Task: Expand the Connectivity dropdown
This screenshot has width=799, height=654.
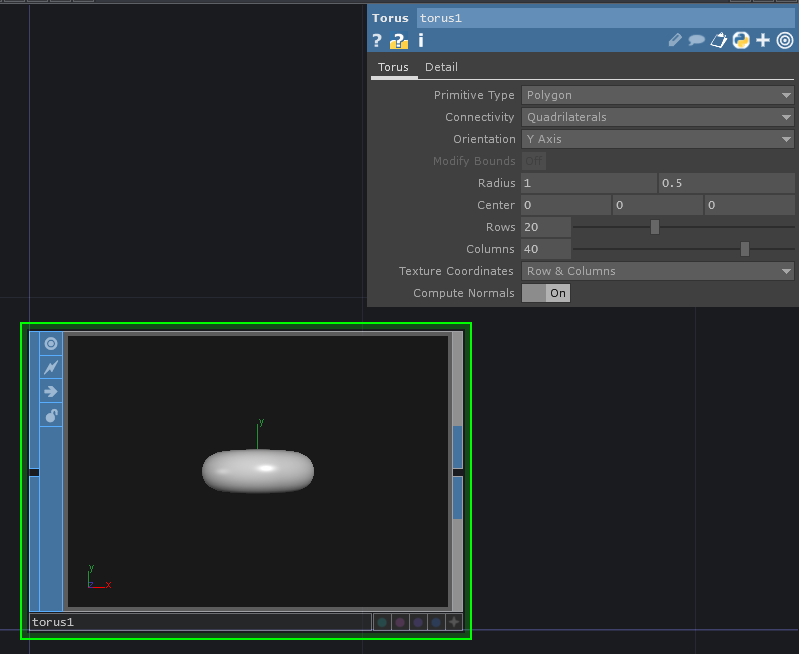Action: [657, 117]
